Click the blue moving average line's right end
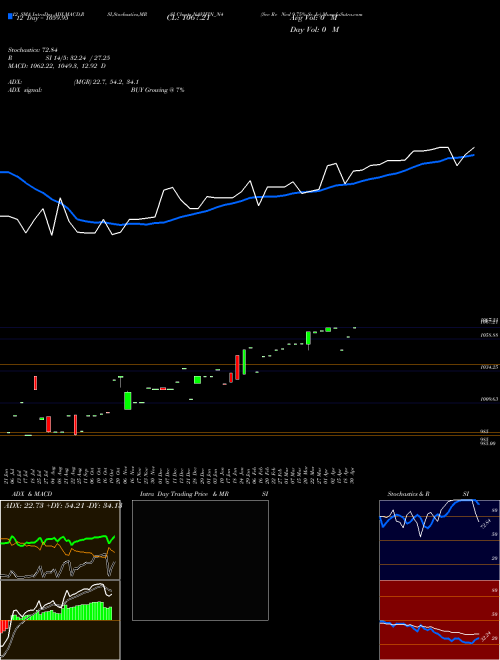 point(473,155)
